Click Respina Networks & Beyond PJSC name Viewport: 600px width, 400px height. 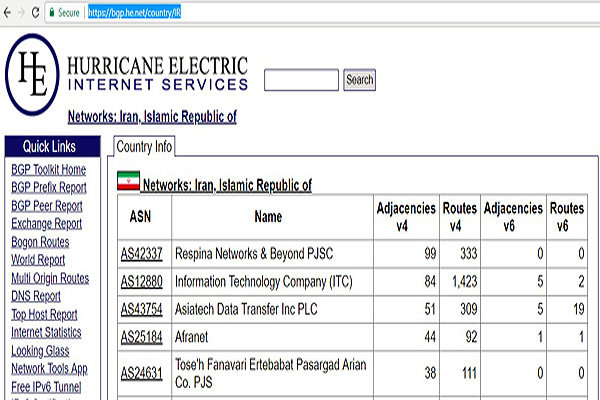pos(254,254)
